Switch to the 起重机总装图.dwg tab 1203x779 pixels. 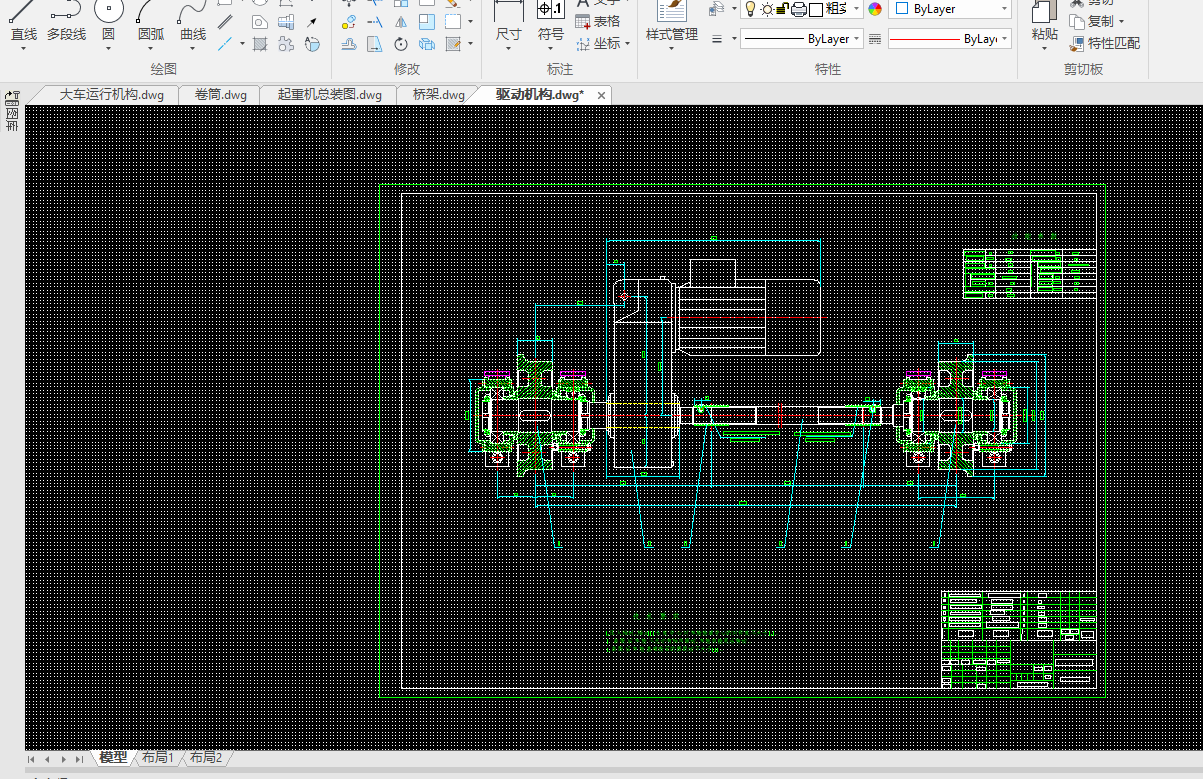coord(329,95)
